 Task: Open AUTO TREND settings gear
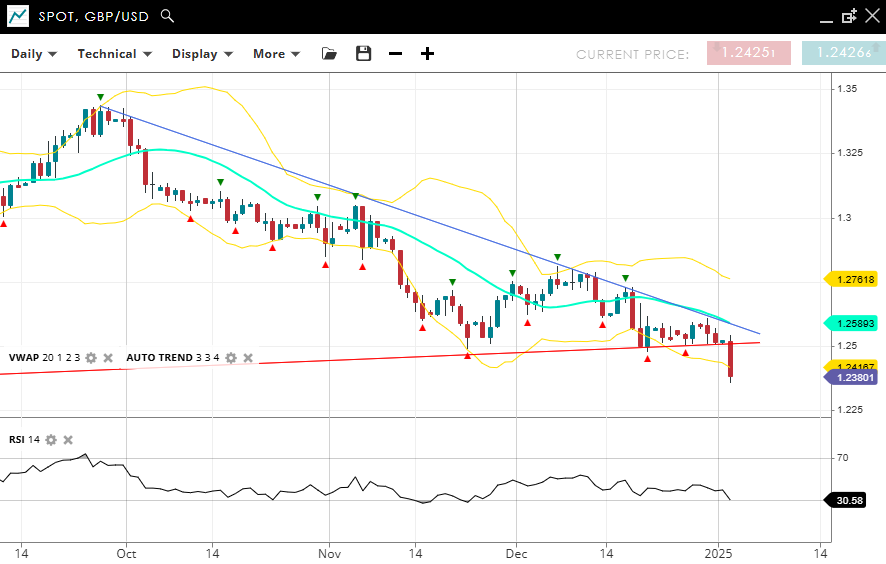click(x=231, y=358)
